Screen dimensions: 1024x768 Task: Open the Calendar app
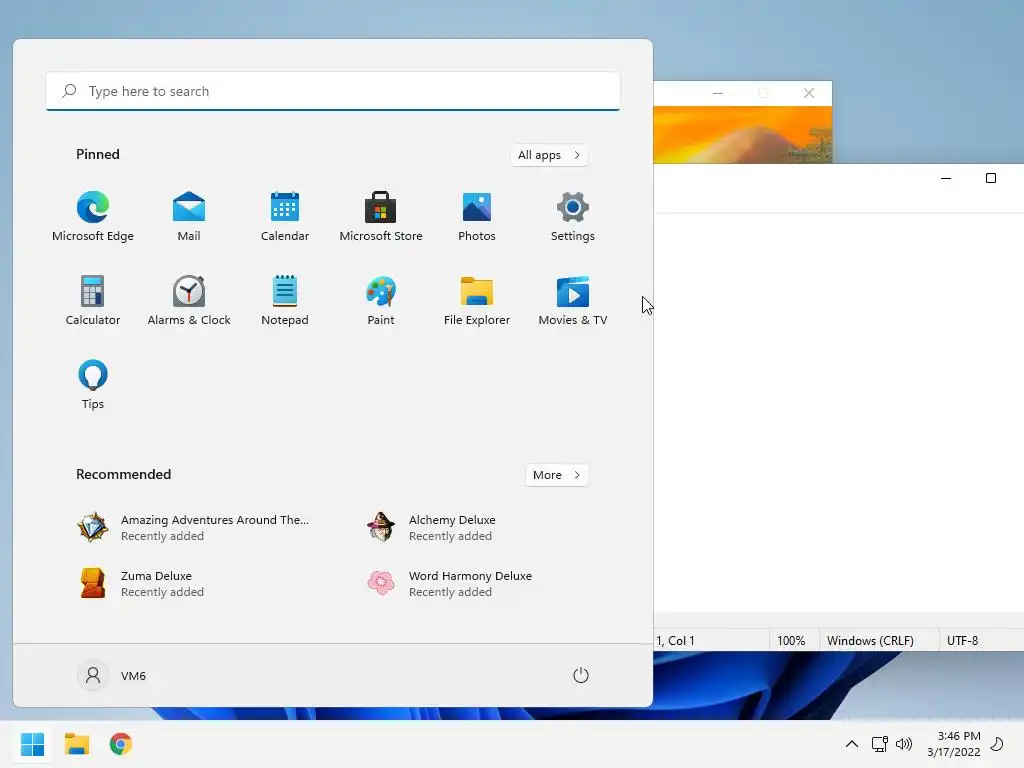(285, 217)
